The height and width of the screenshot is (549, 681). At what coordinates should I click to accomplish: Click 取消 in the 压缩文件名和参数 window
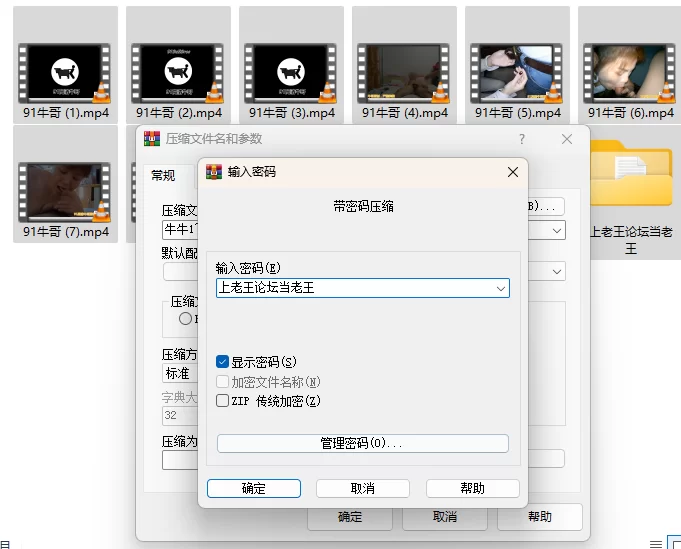[445, 517]
